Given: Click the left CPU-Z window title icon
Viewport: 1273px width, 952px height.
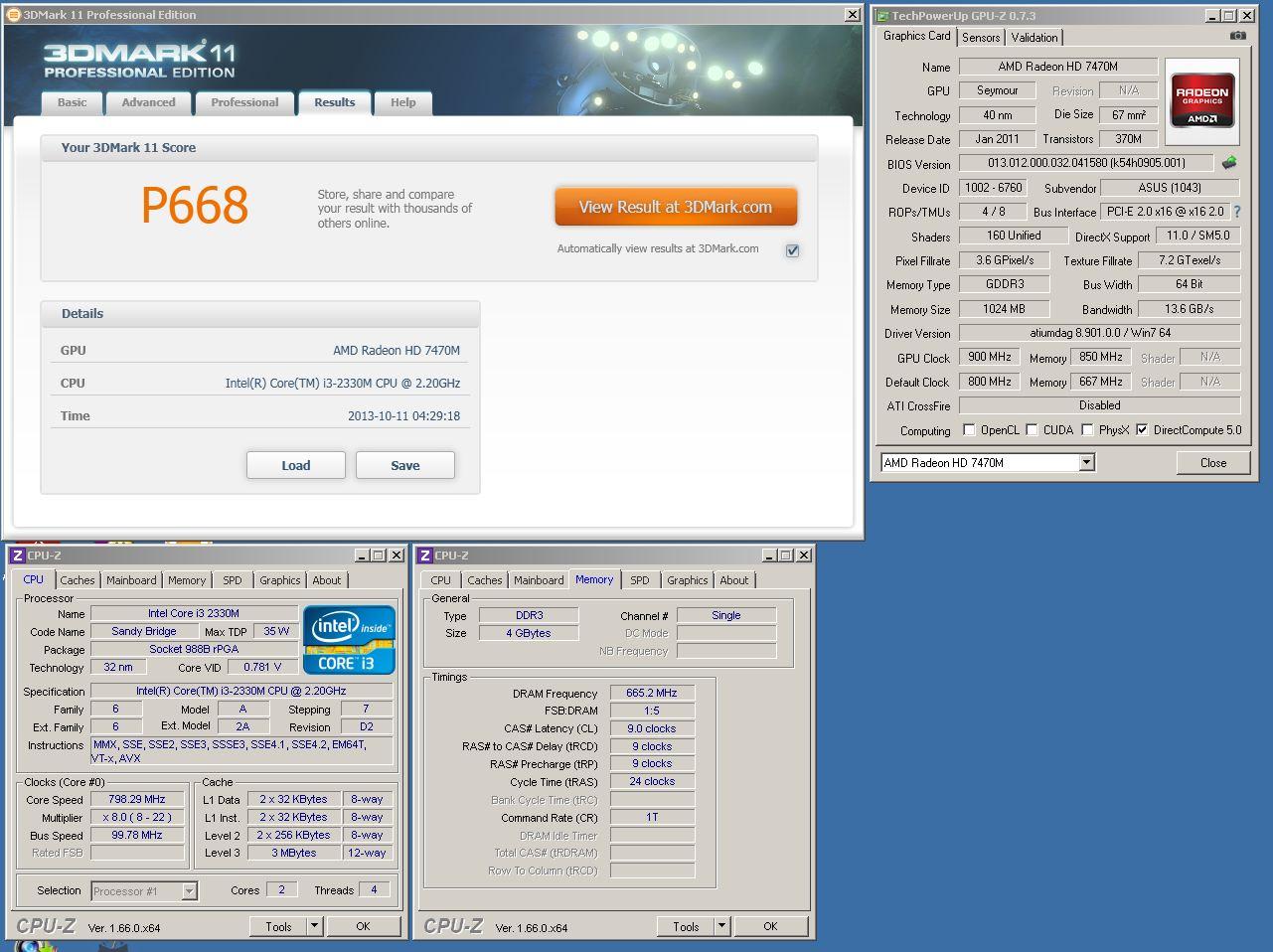Looking at the screenshot, I should pyautogui.click(x=17, y=555).
